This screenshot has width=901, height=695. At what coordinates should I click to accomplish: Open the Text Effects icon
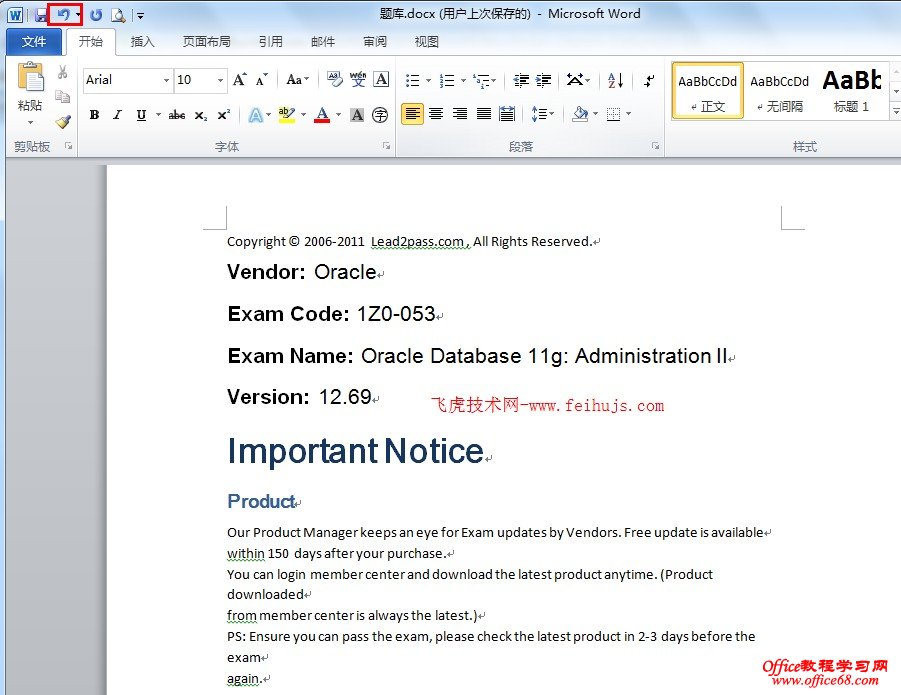click(255, 115)
